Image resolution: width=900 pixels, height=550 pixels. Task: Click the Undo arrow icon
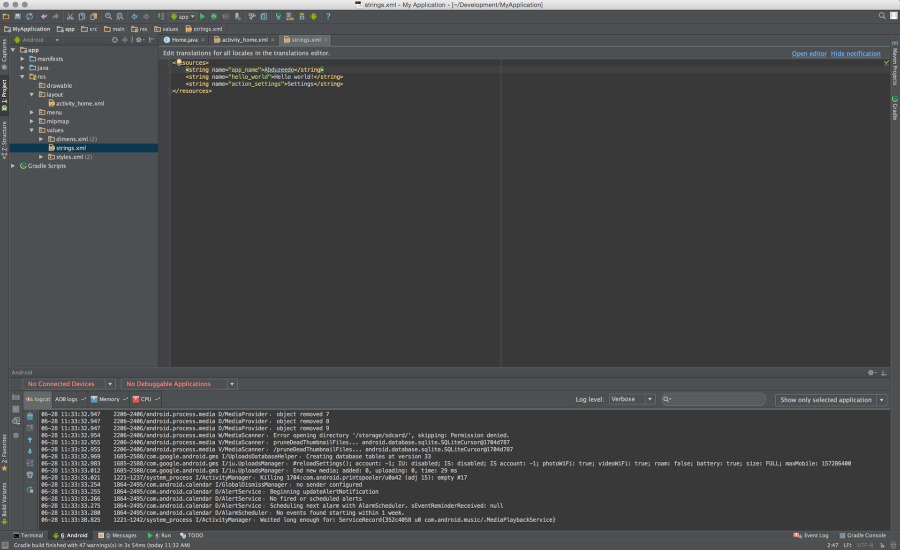44,17
